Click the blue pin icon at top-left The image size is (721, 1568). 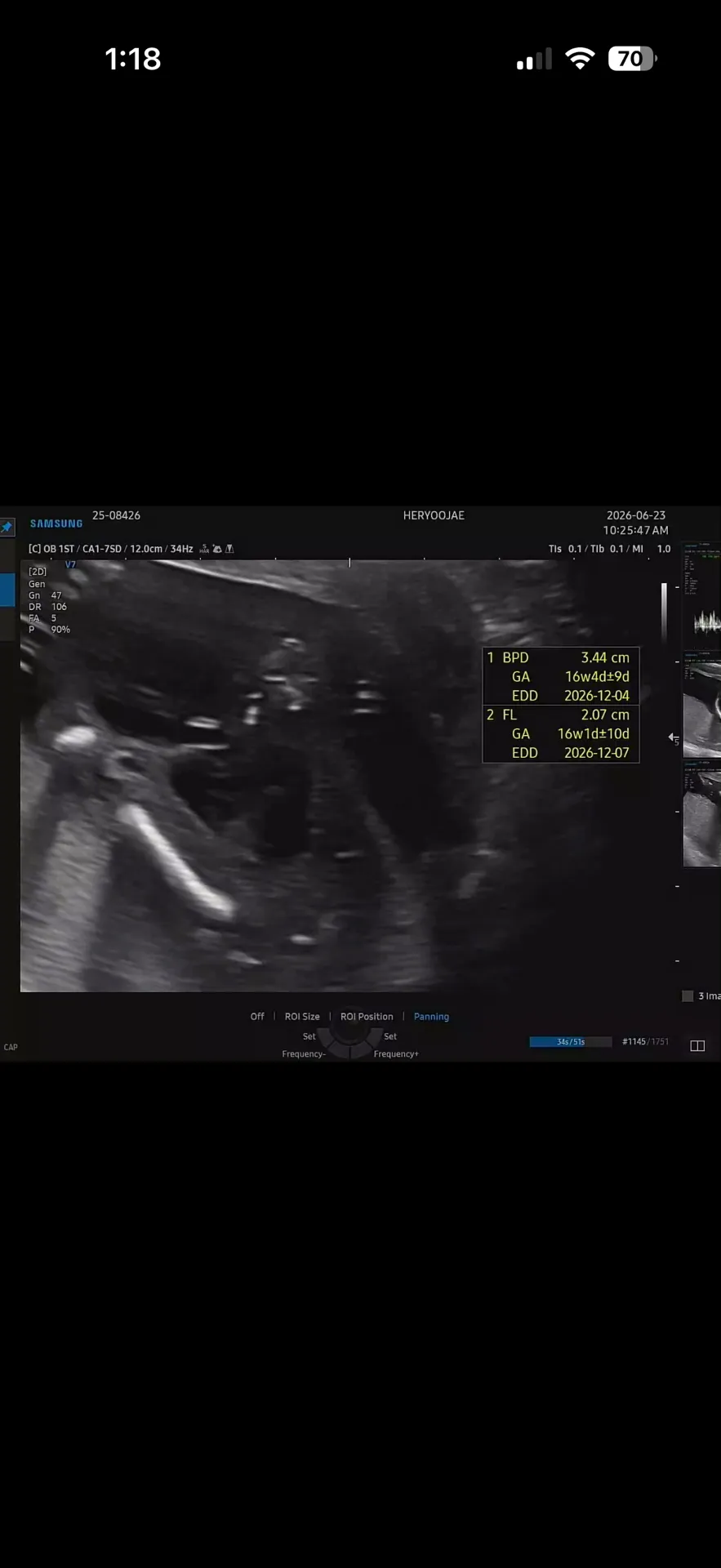(x=7, y=528)
